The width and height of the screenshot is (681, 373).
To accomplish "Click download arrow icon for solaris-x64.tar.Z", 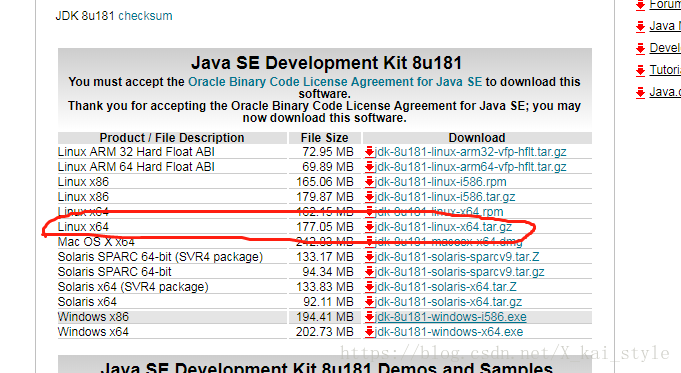I will click(370, 287).
